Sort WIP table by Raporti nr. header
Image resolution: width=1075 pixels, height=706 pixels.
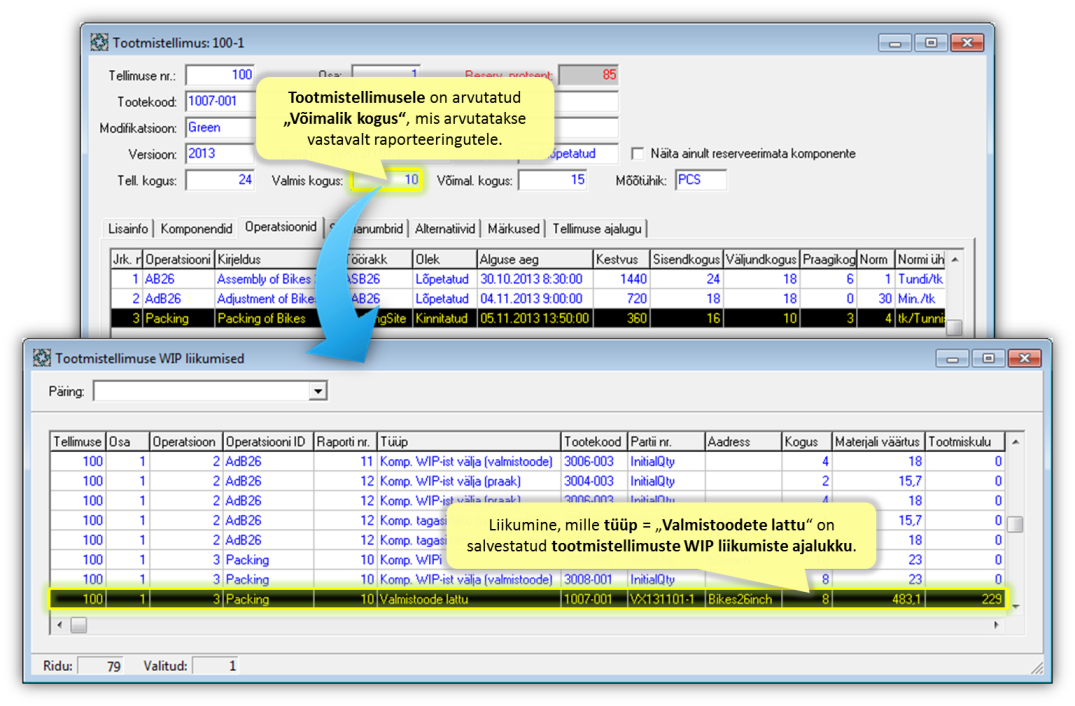point(346,442)
